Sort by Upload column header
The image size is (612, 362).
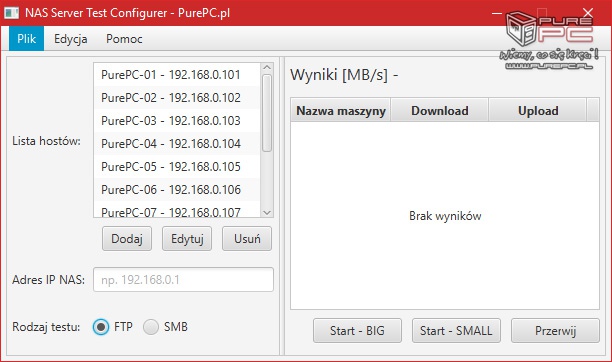[x=538, y=111]
